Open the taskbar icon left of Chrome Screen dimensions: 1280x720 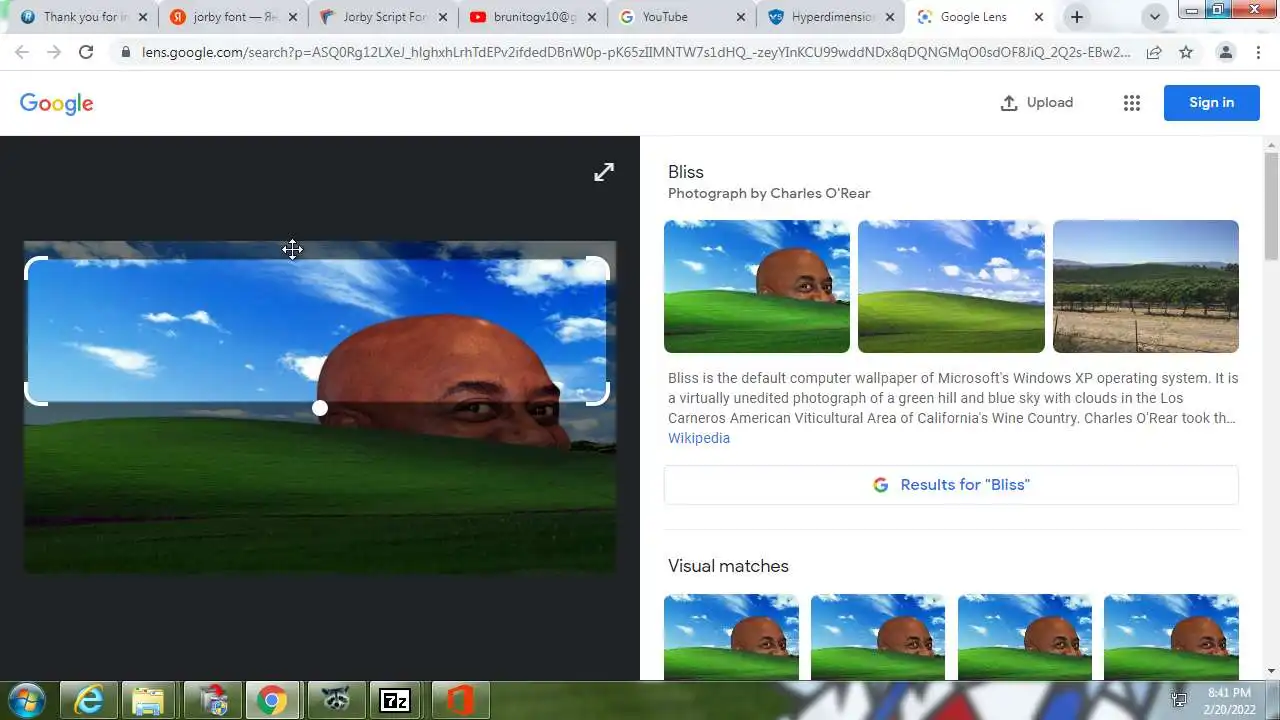pyautogui.click(x=211, y=700)
